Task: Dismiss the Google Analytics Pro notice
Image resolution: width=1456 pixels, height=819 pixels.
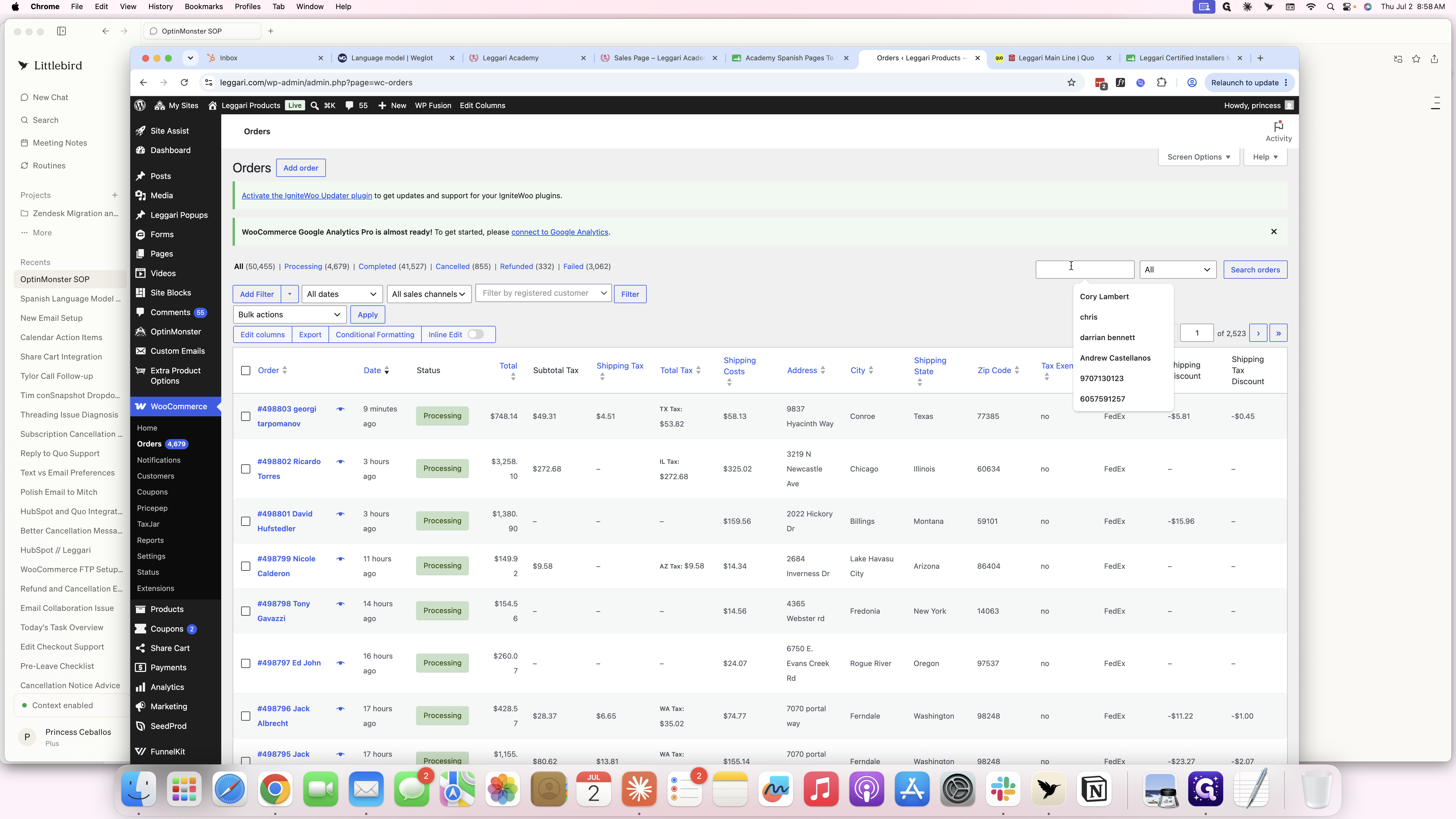Action: [1273, 232]
